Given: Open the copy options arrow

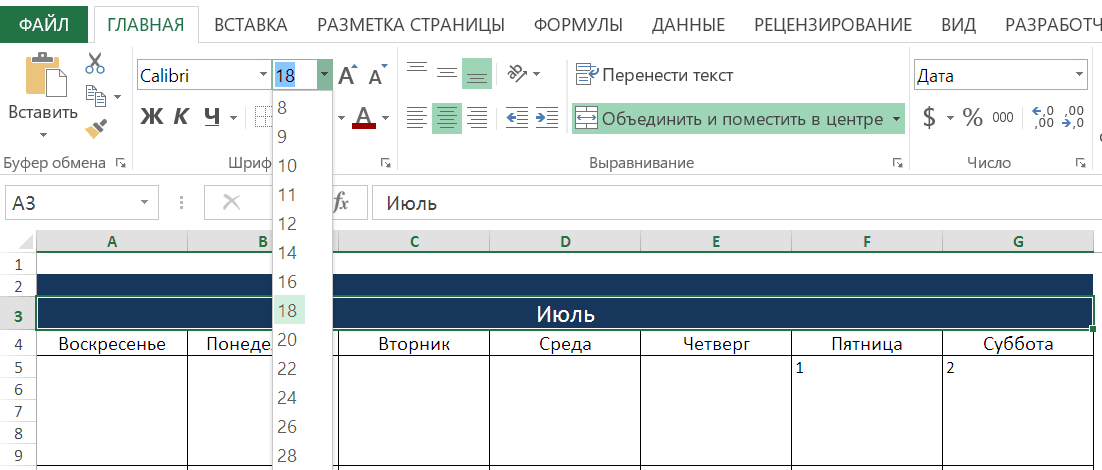Looking at the screenshot, I should (117, 96).
